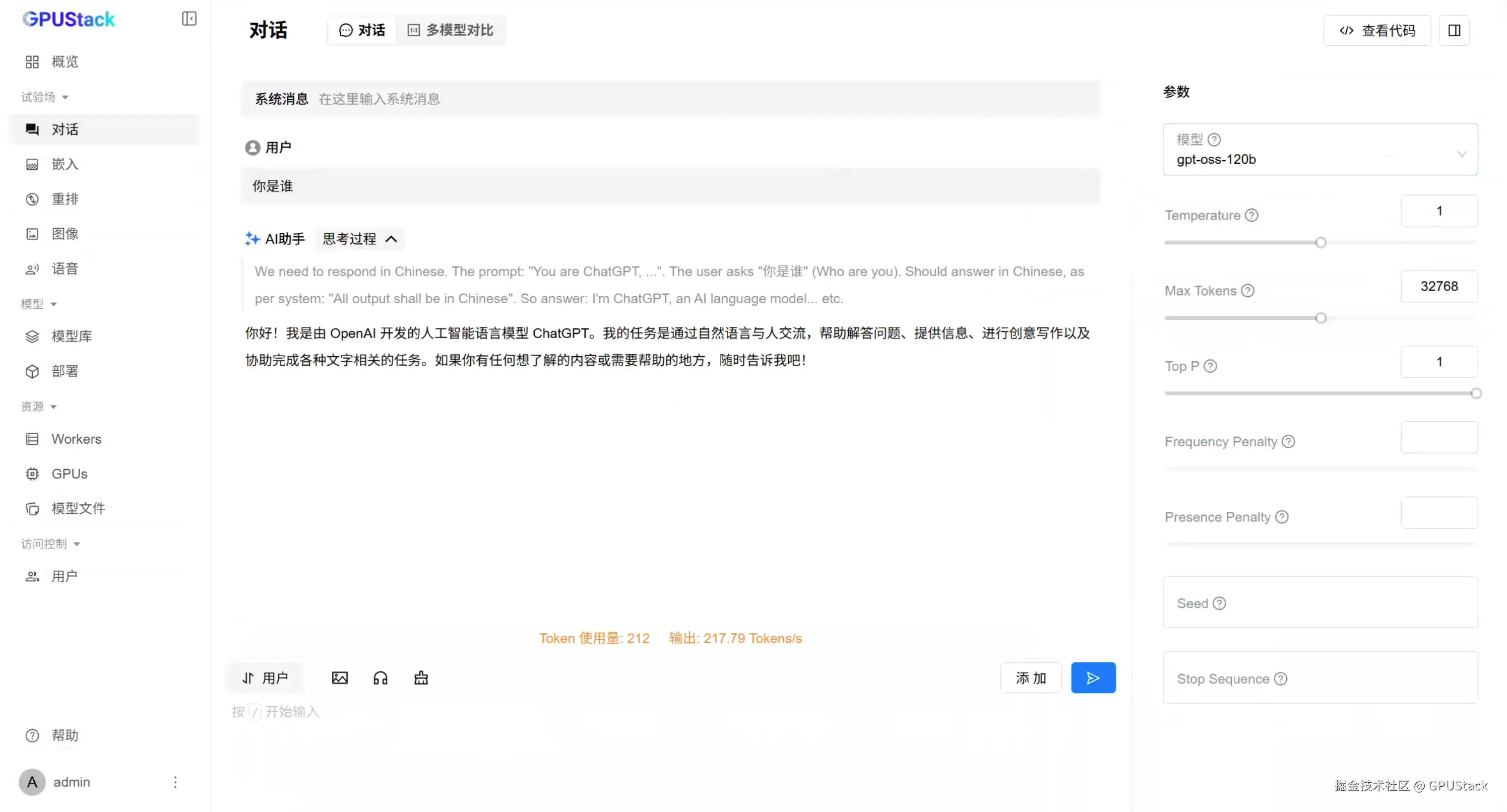
Task: Open the 重排 (Rerank) playground
Action: 65,199
